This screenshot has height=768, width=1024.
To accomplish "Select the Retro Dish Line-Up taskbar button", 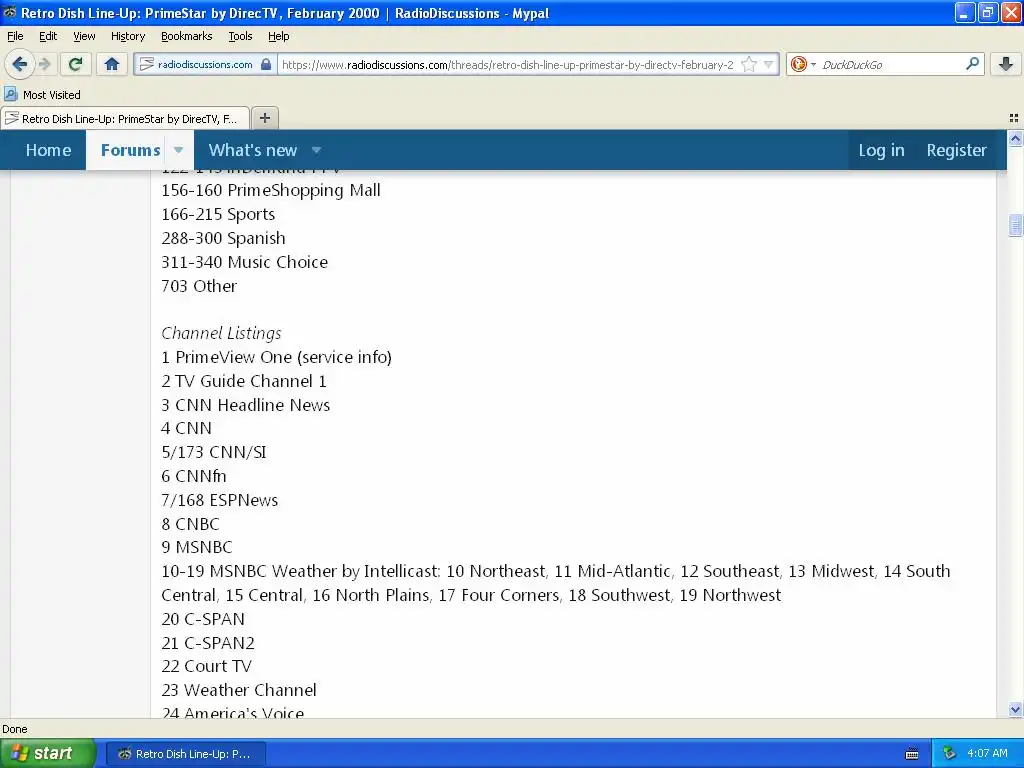I will 185,754.
